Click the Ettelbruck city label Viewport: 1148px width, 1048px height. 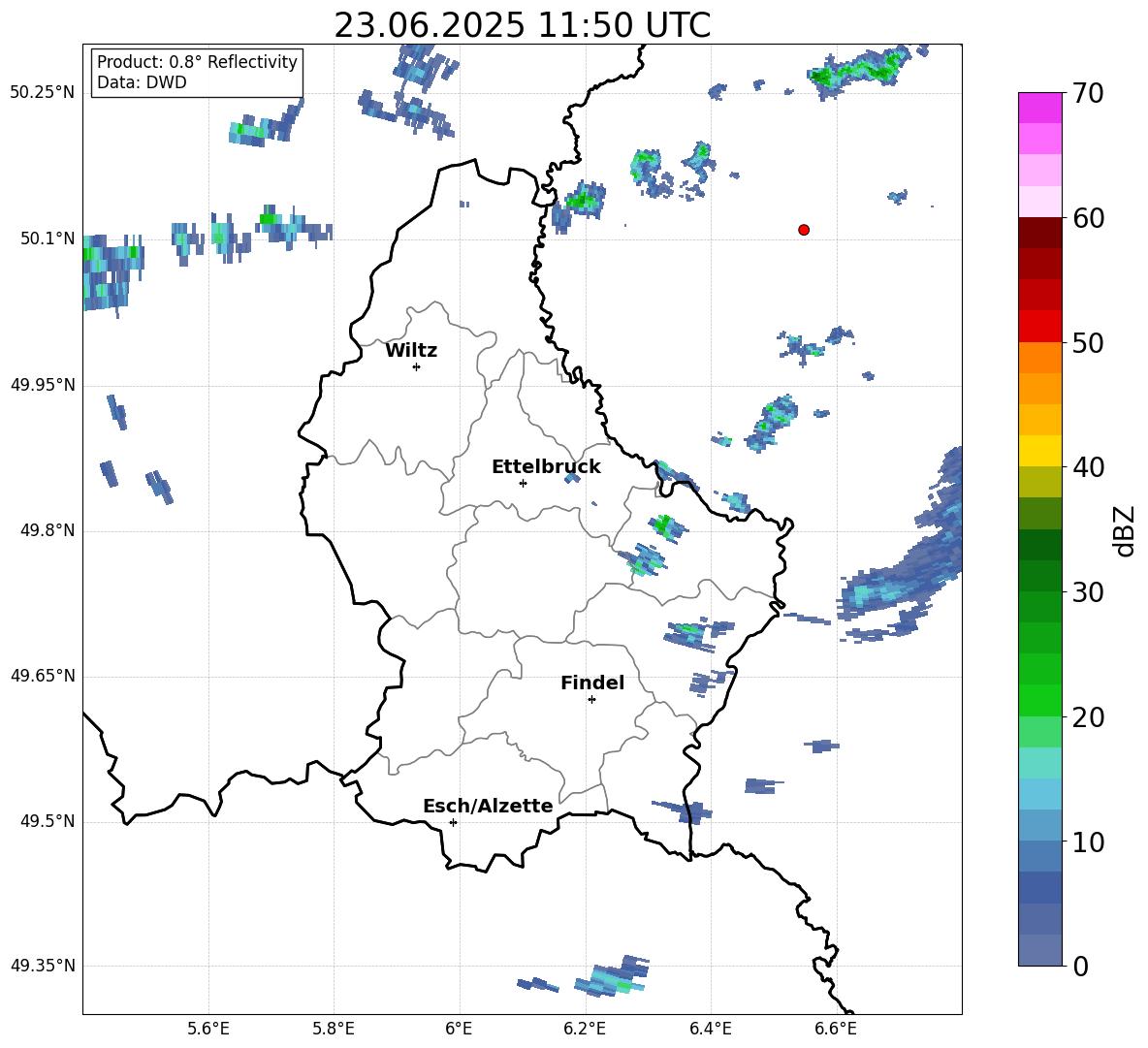(x=546, y=467)
